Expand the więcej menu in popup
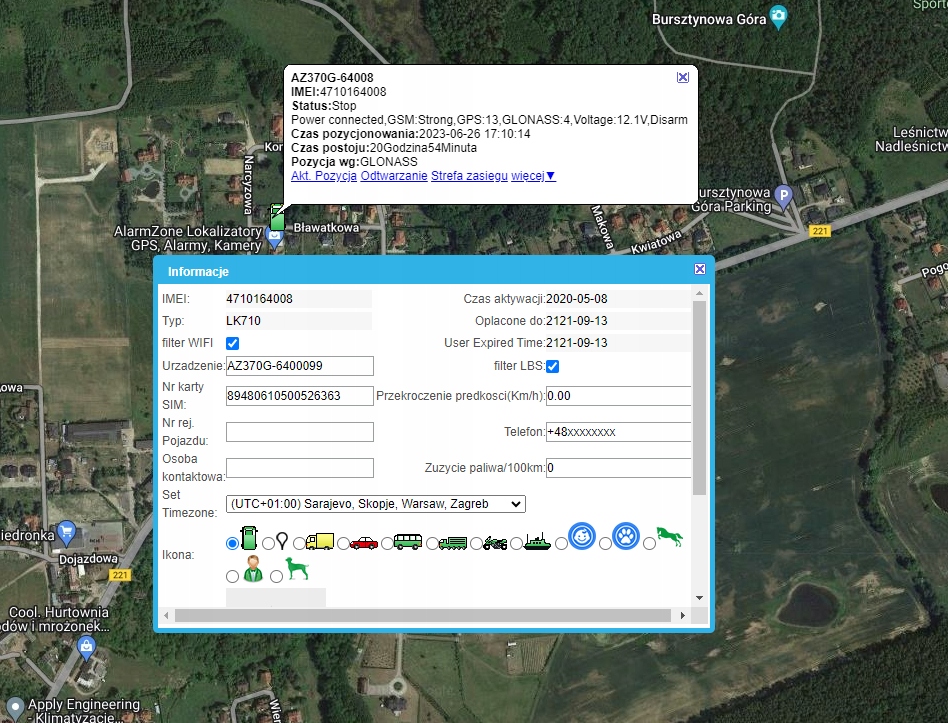This screenshot has width=948, height=723. (x=533, y=176)
